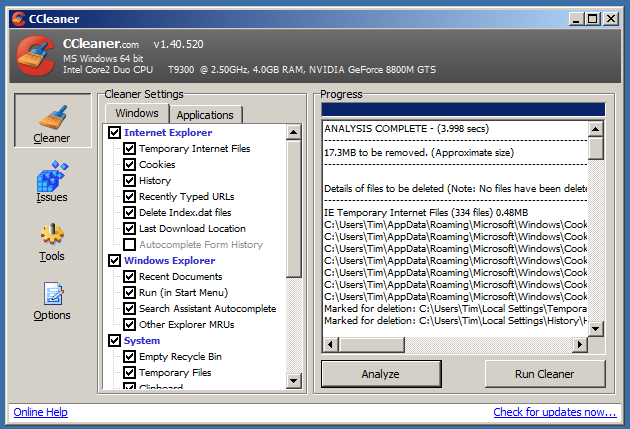The image size is (630, 429).
Task: Click results pane scroll up arrow
Action: 595,129
